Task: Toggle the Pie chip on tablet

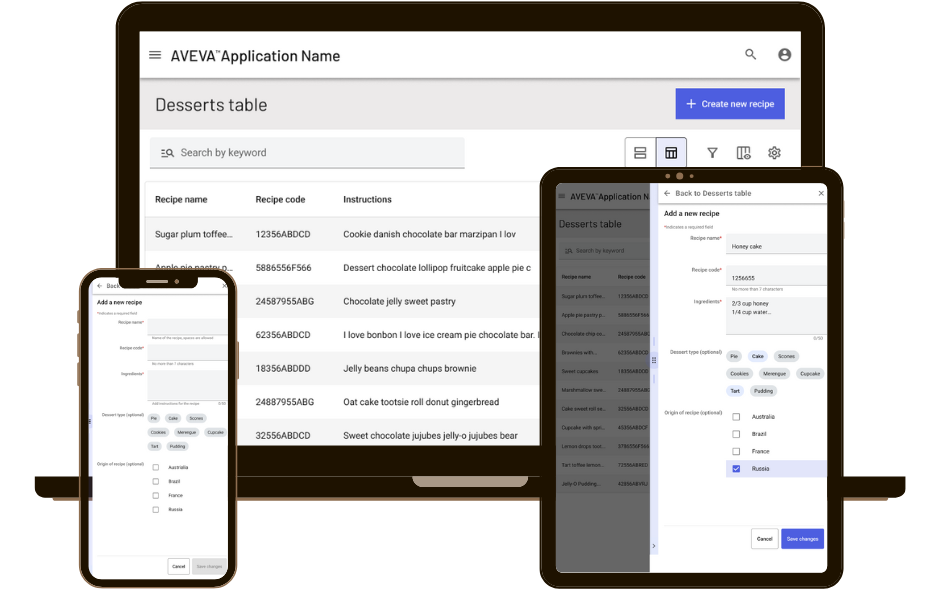Action: click(x=734, y=356)
